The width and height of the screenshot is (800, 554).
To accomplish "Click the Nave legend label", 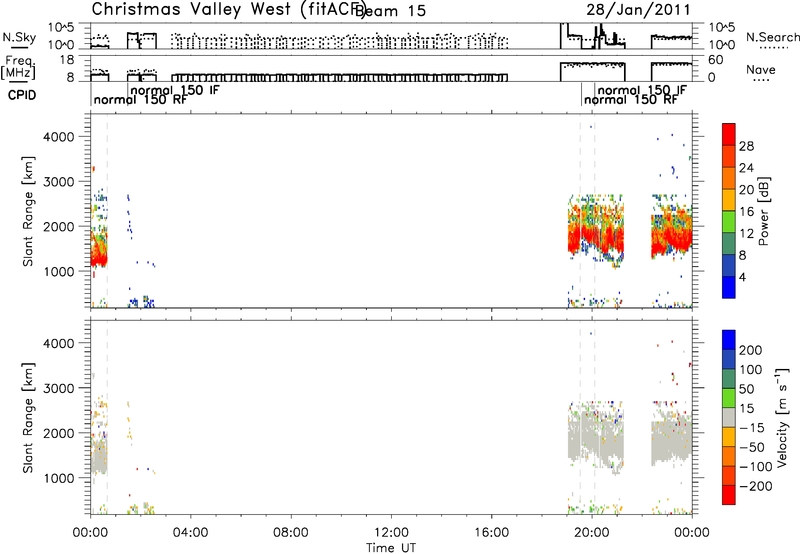I will tap(761, 70).
